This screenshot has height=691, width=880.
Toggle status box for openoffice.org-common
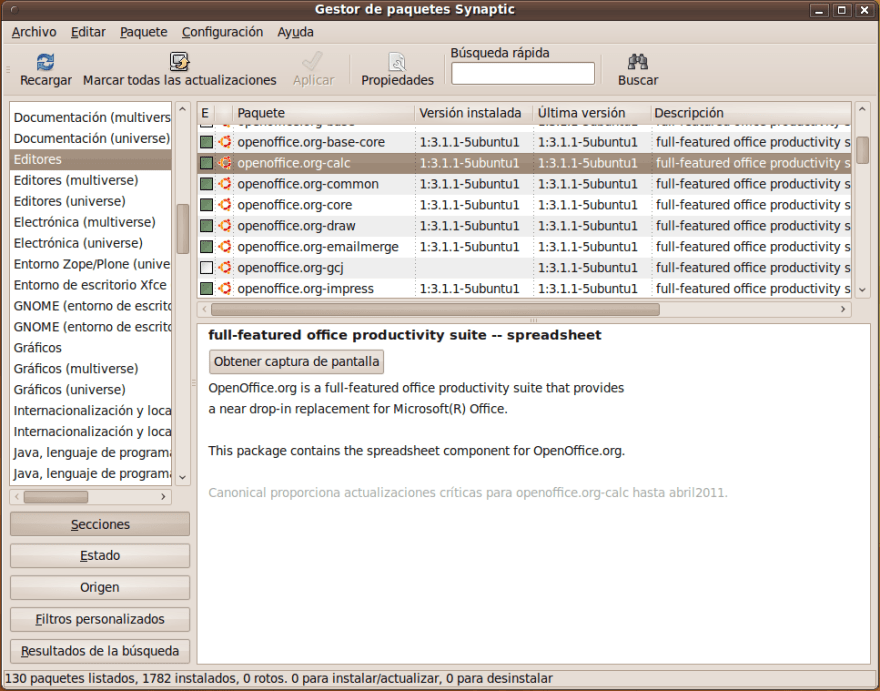pos(207,184)
